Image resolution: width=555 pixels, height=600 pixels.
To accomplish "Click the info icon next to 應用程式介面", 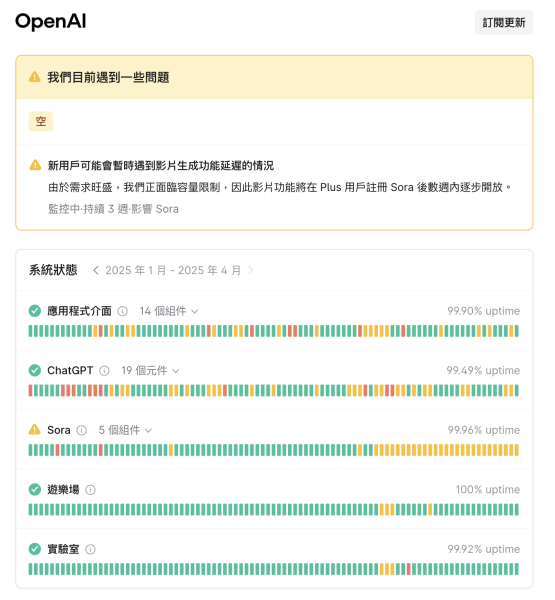I will click(122, 311).
